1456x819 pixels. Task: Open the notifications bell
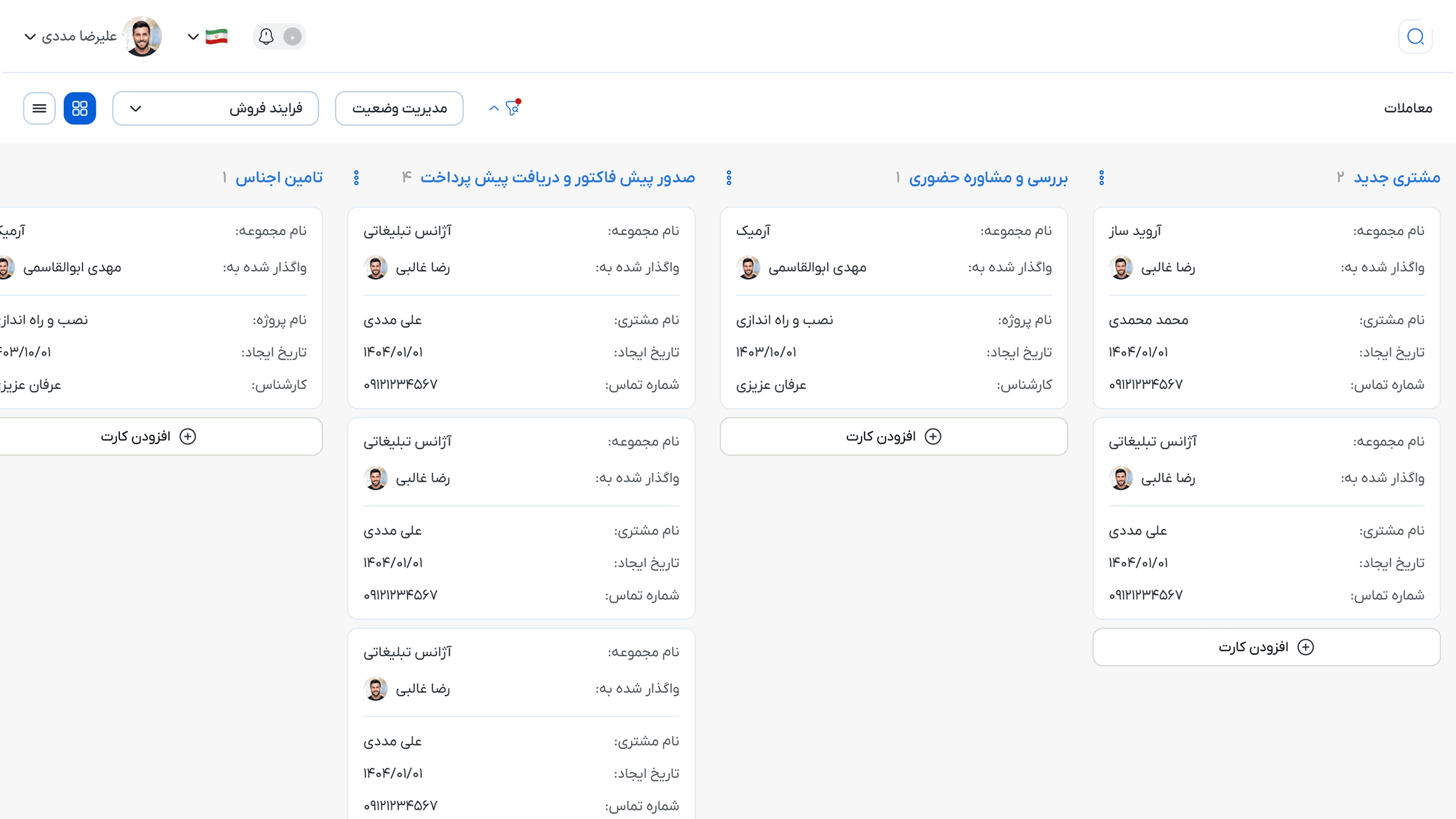[x=266, y=37]
